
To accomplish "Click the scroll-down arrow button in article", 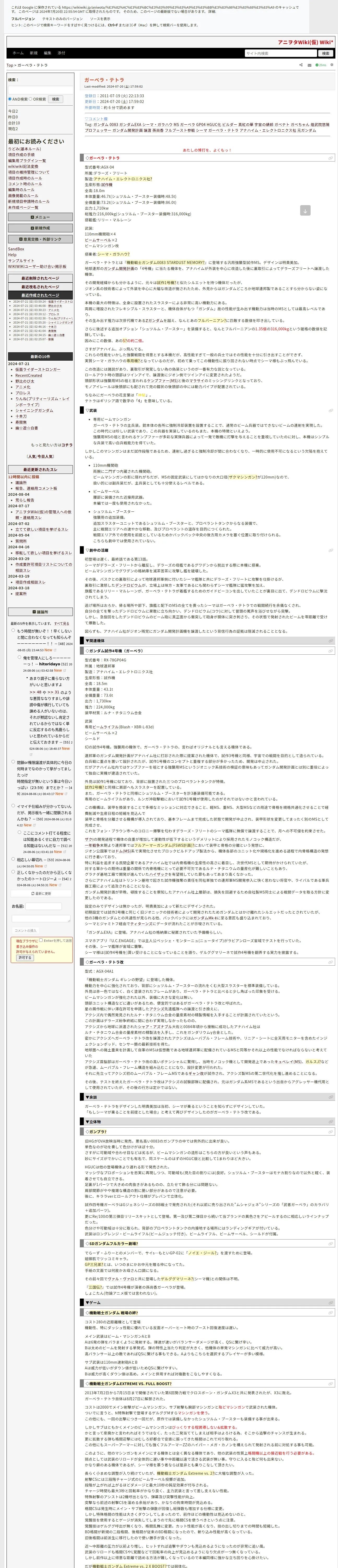I will coord(305,210).
